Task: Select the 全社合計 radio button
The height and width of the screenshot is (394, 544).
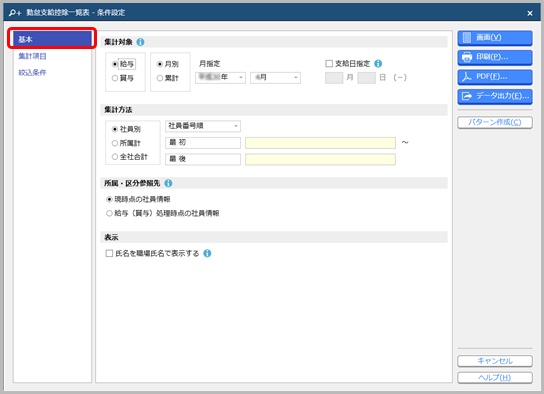Action: [x=115, y=157]
